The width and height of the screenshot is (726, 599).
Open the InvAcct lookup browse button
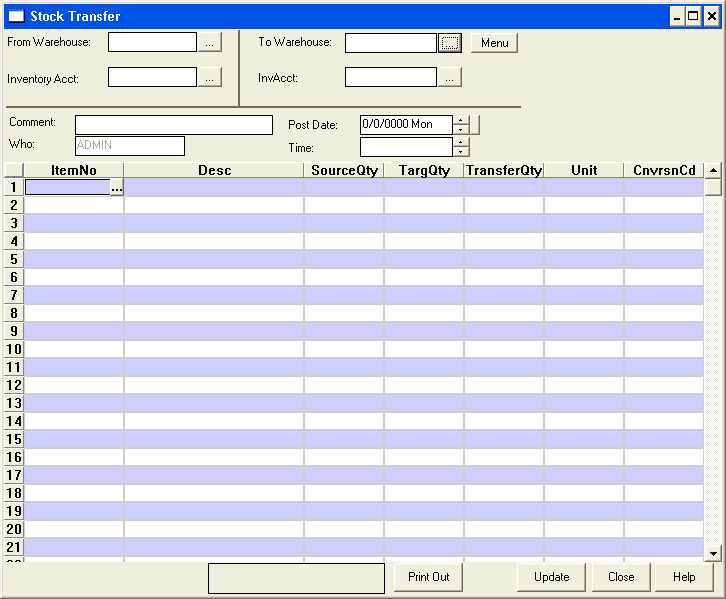pyautogui.click(x=450, y=77)
